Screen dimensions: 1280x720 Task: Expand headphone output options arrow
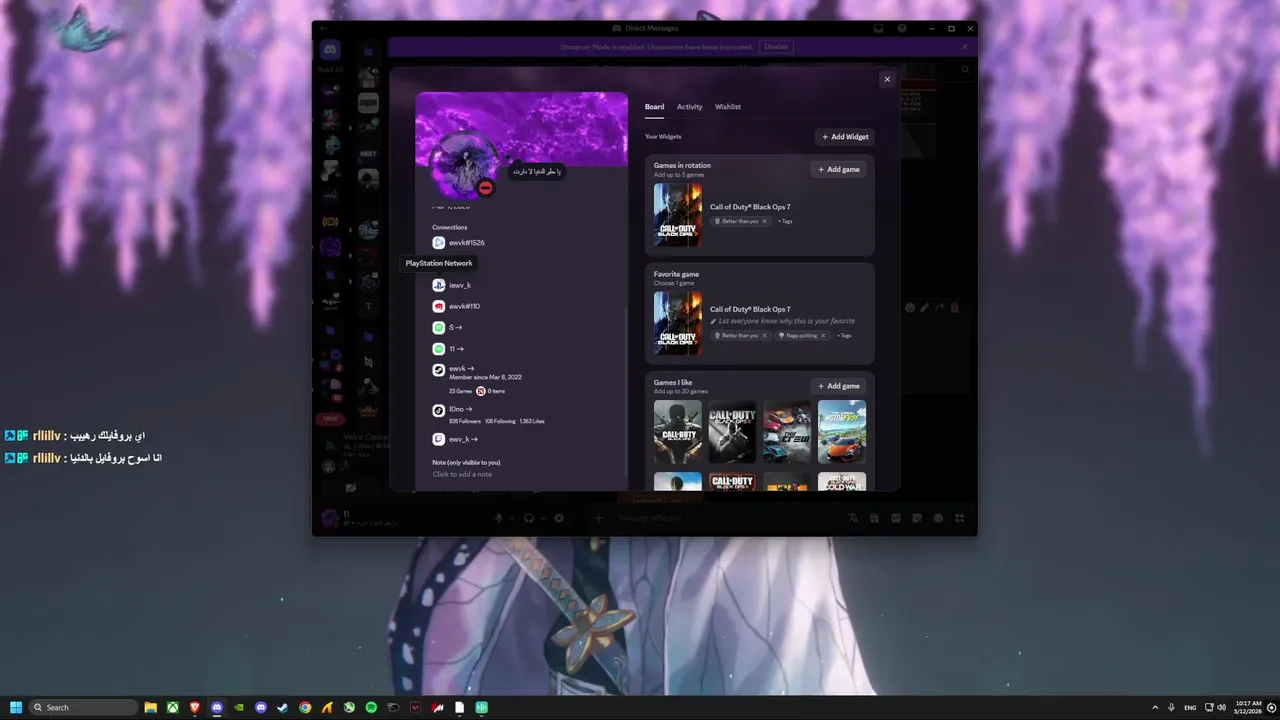coord(542,518)
